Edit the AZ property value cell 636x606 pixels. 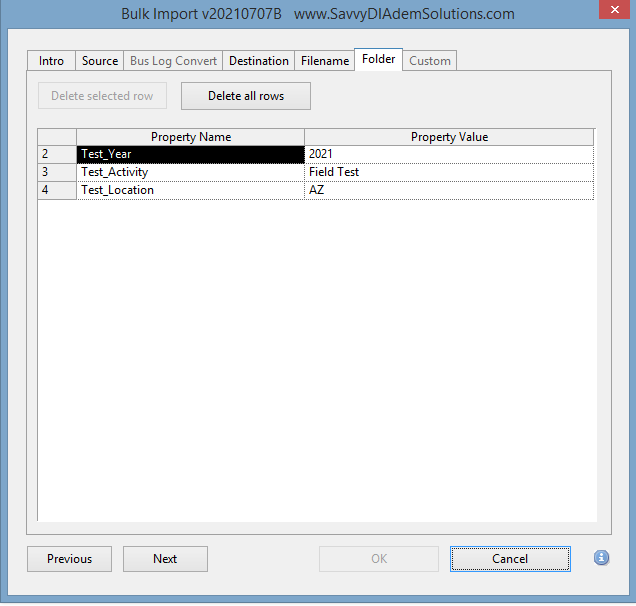pyautogui.click(x=448, y=190)
